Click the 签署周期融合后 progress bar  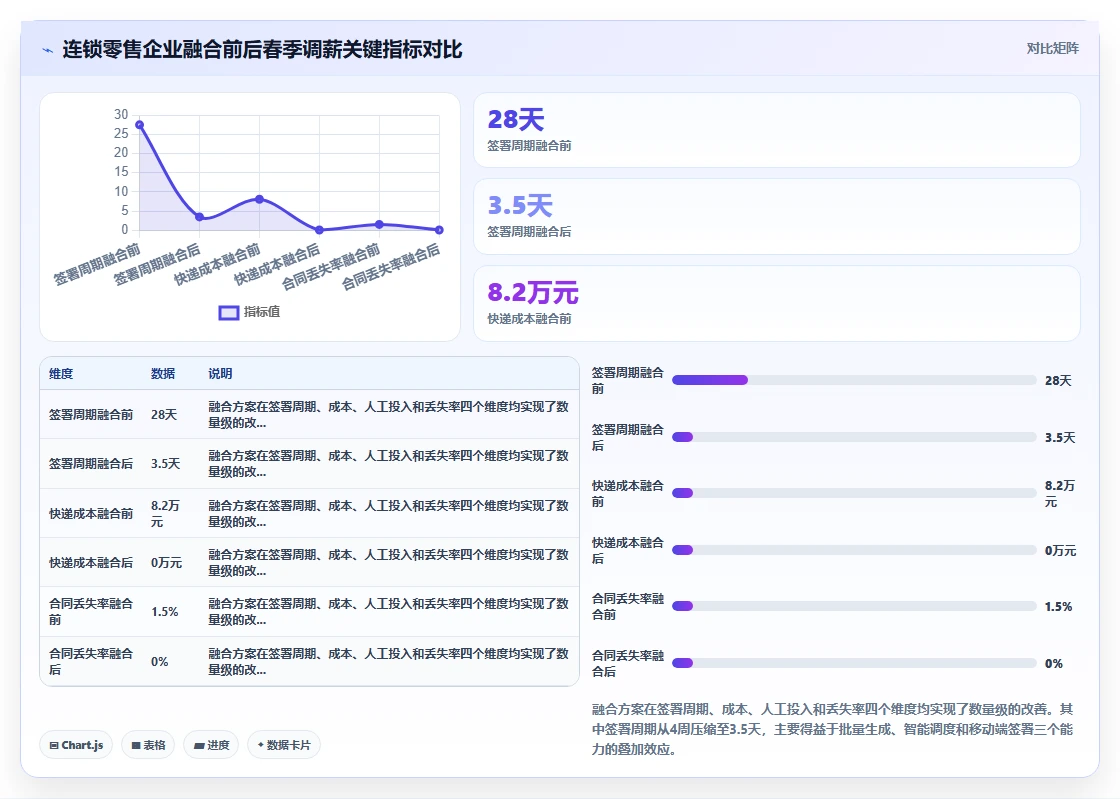click(854, 437)
